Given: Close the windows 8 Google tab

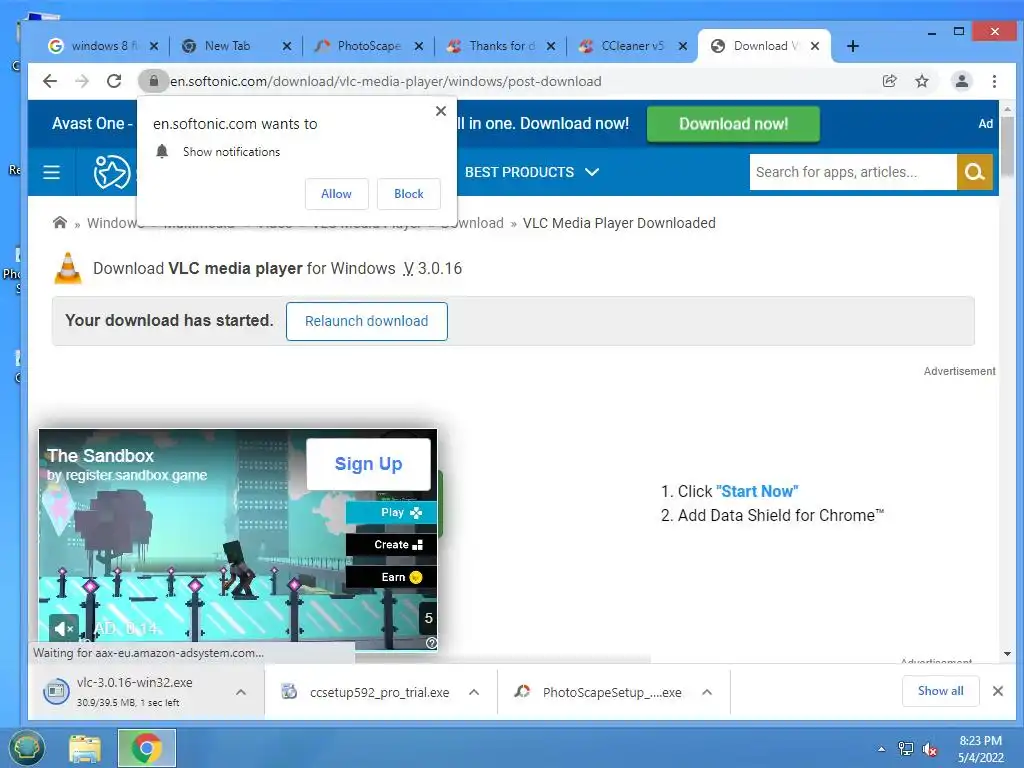Looking at the screenshot, I should click(x=153, y=46).
